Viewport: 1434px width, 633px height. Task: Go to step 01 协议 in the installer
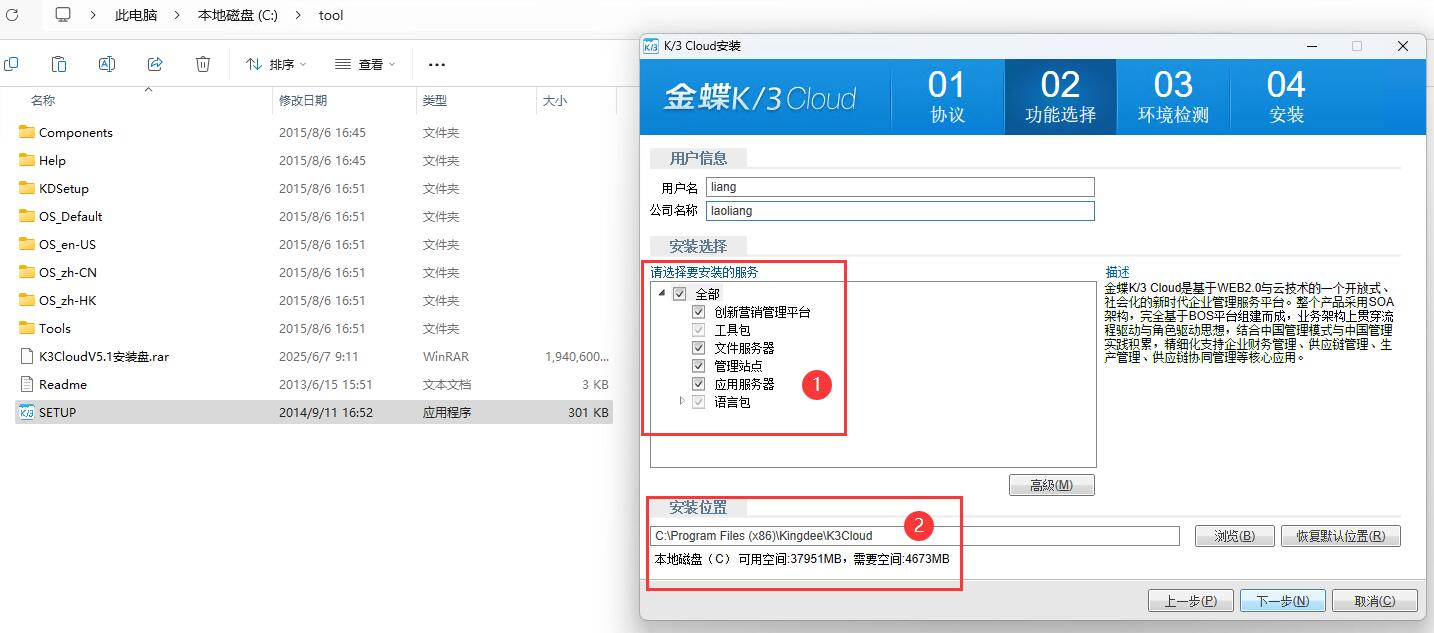tap(947, 97)
